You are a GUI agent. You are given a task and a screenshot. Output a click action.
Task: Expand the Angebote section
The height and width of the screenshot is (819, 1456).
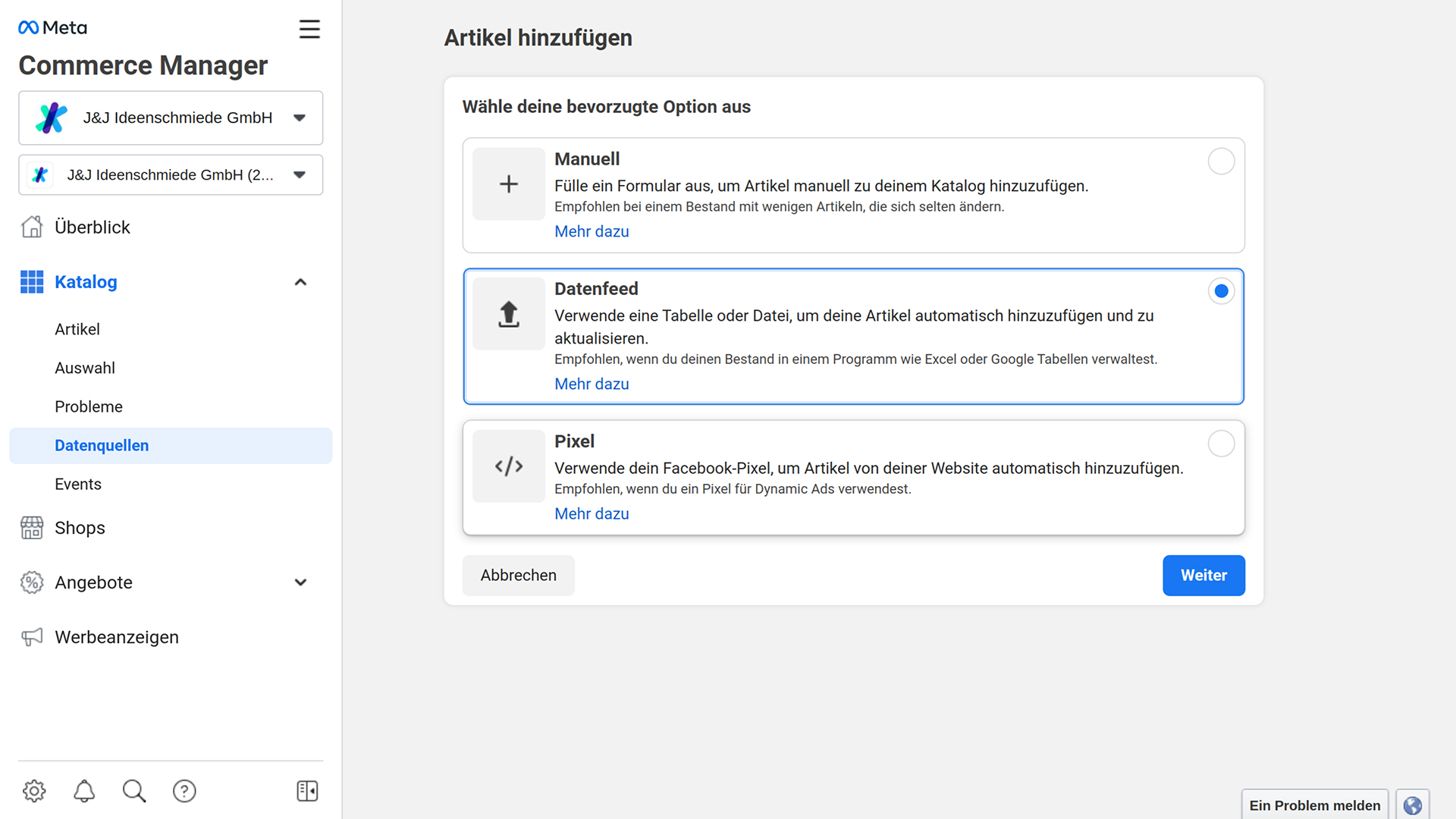300,582
